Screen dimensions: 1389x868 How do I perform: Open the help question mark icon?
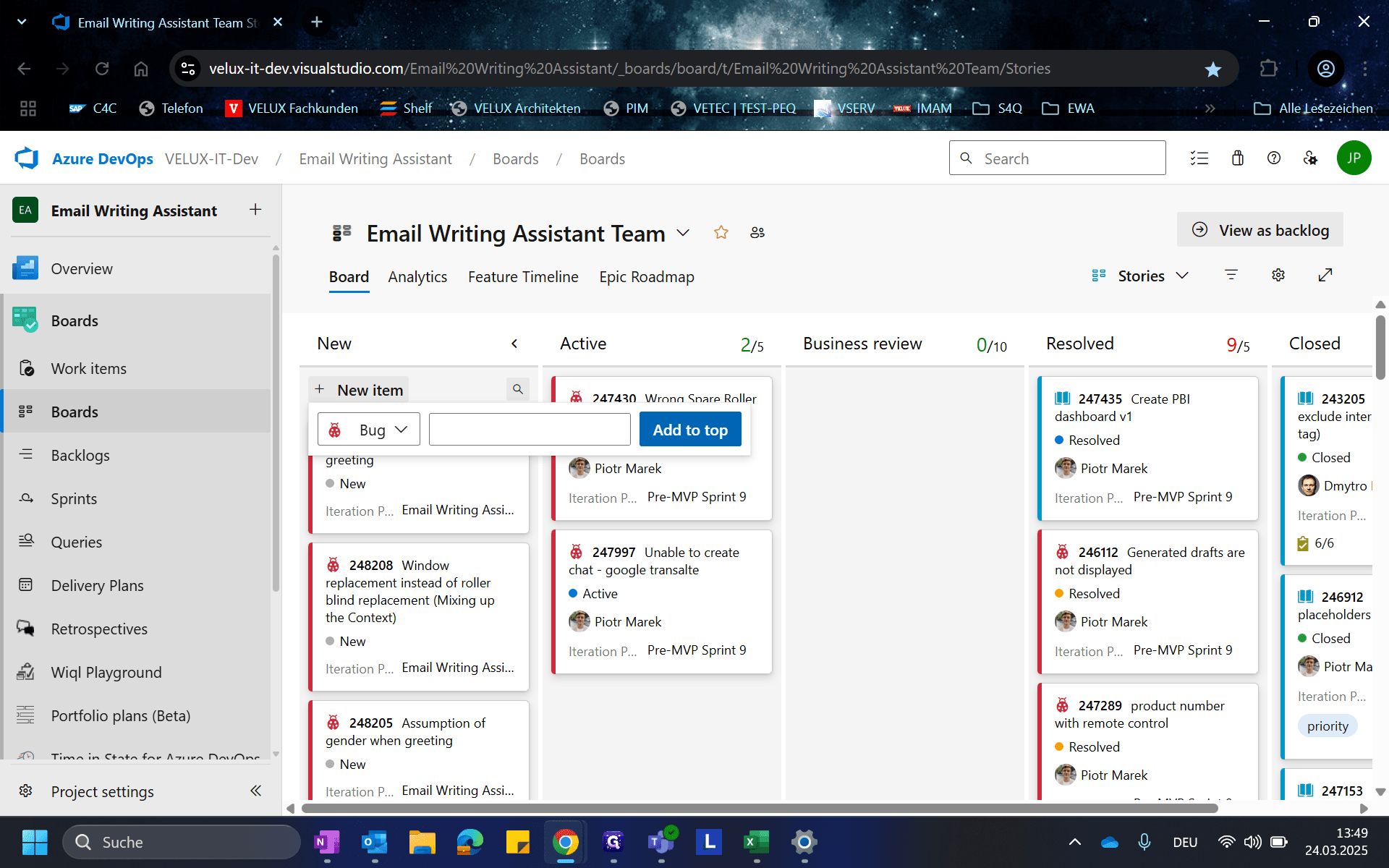pos(1274,158)
